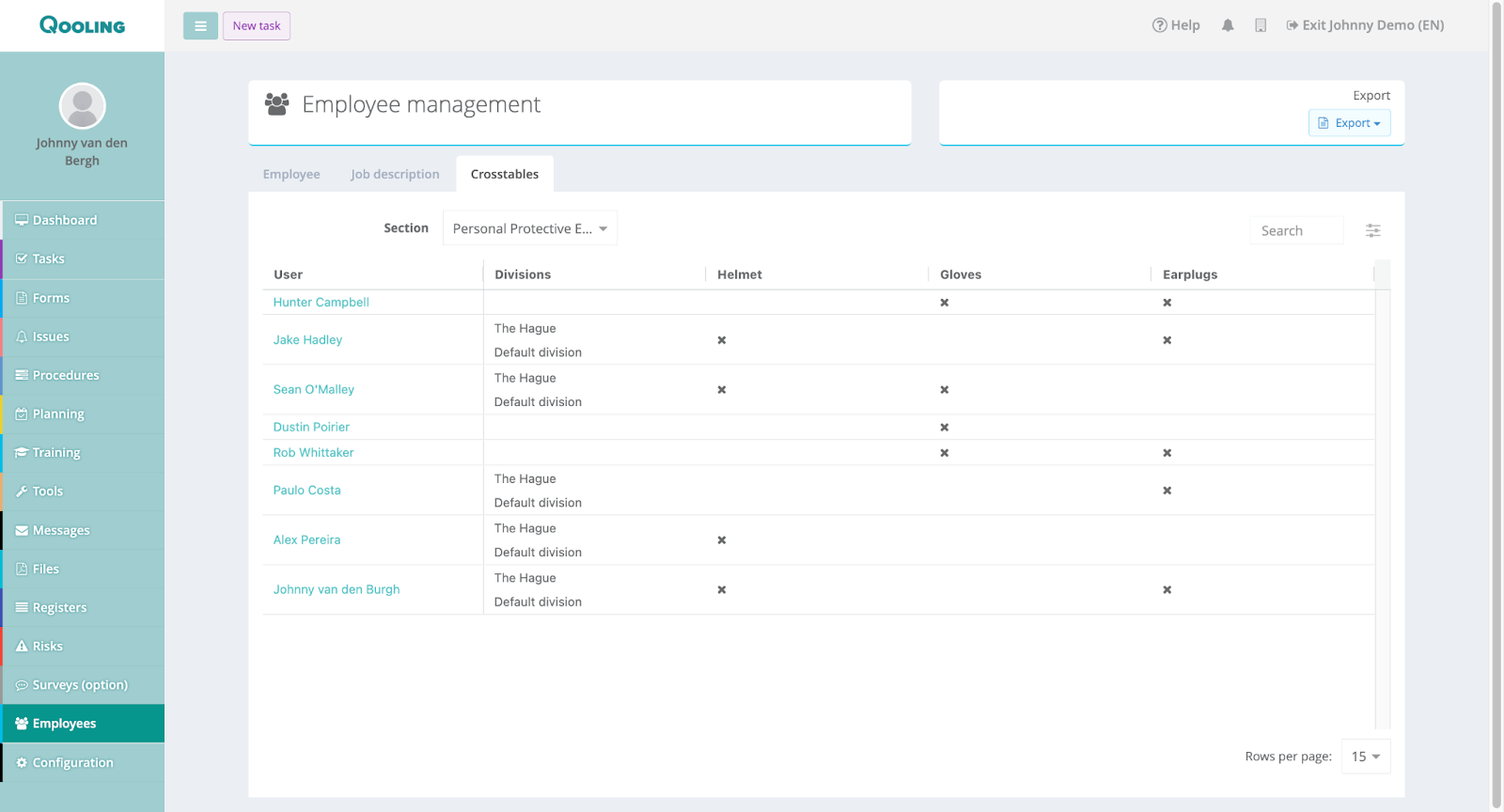This screenshot has width=1504, height=812.
Task: Click Dustin Poirier's Gloves cross mark
Action: [x=945, y=428]
